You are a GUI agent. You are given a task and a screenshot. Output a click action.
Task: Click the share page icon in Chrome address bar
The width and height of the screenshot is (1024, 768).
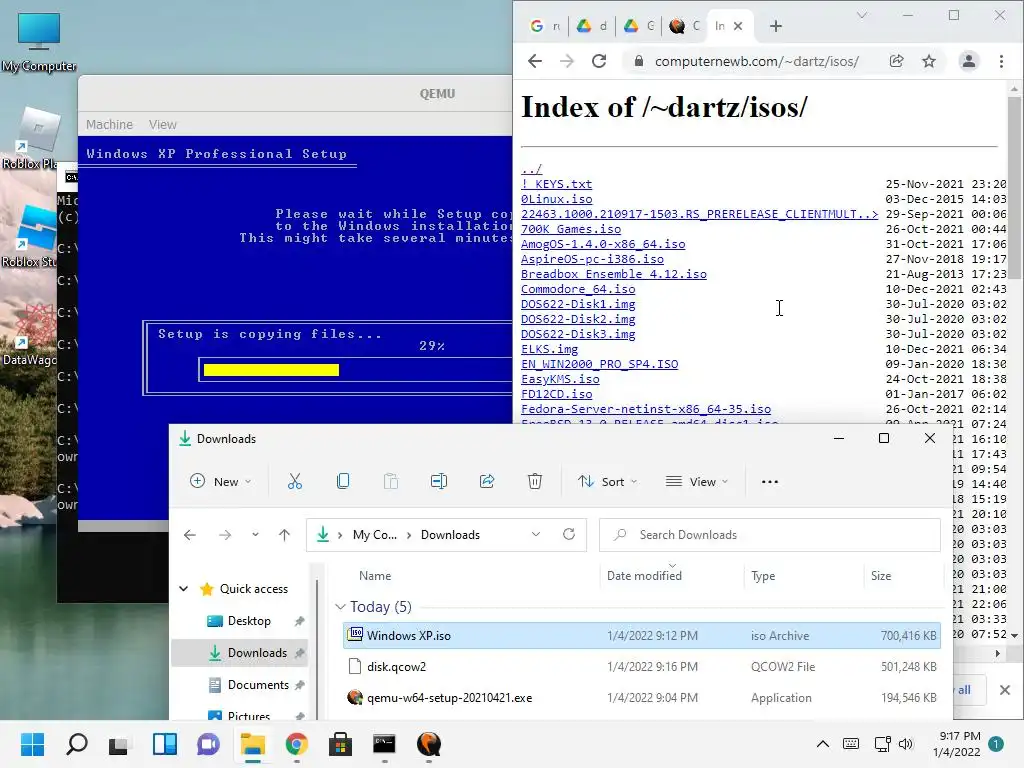tap(897, 61)
